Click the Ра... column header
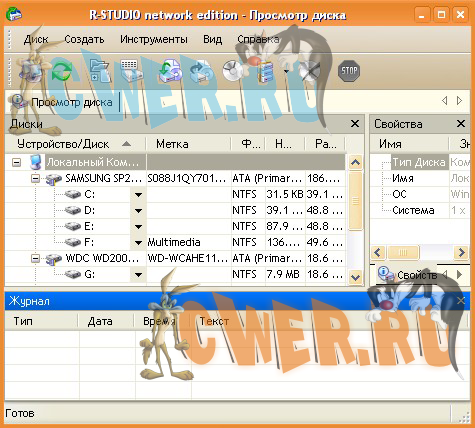The image size is (475, 428). coord(325,144)
